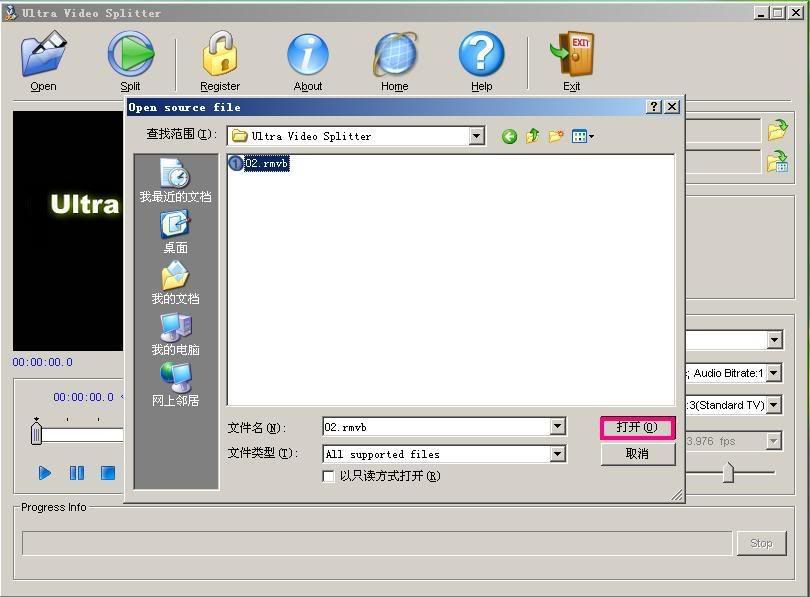Click the 文件名 input field
810x597 pixels.
[x=437, y=427]
